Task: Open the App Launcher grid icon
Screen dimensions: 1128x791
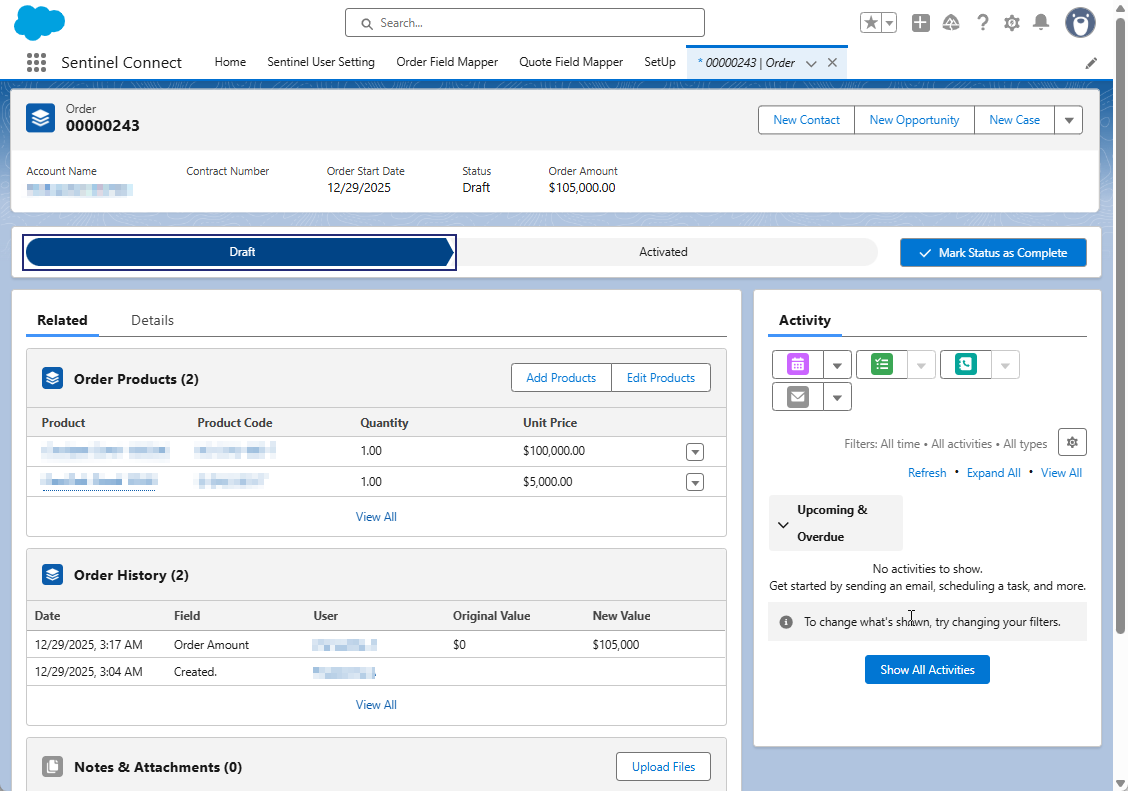Action: pyautogui.click(x=37, y=62)
